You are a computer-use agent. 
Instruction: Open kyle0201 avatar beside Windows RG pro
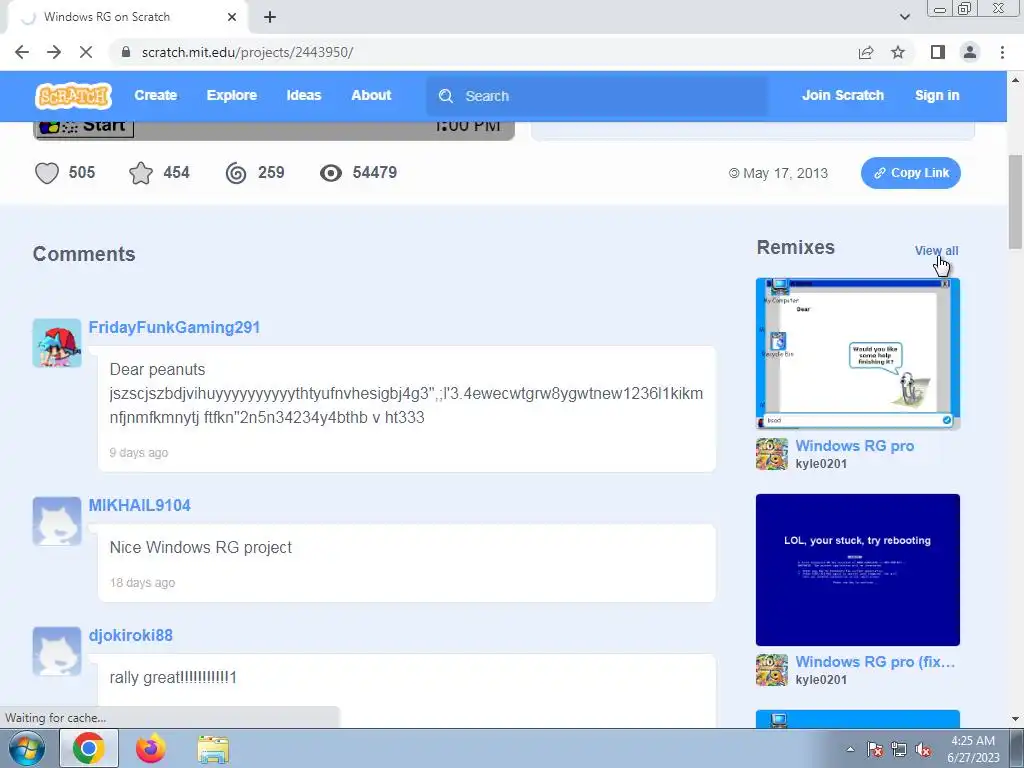pyautogui.click(x=772, y=454)
